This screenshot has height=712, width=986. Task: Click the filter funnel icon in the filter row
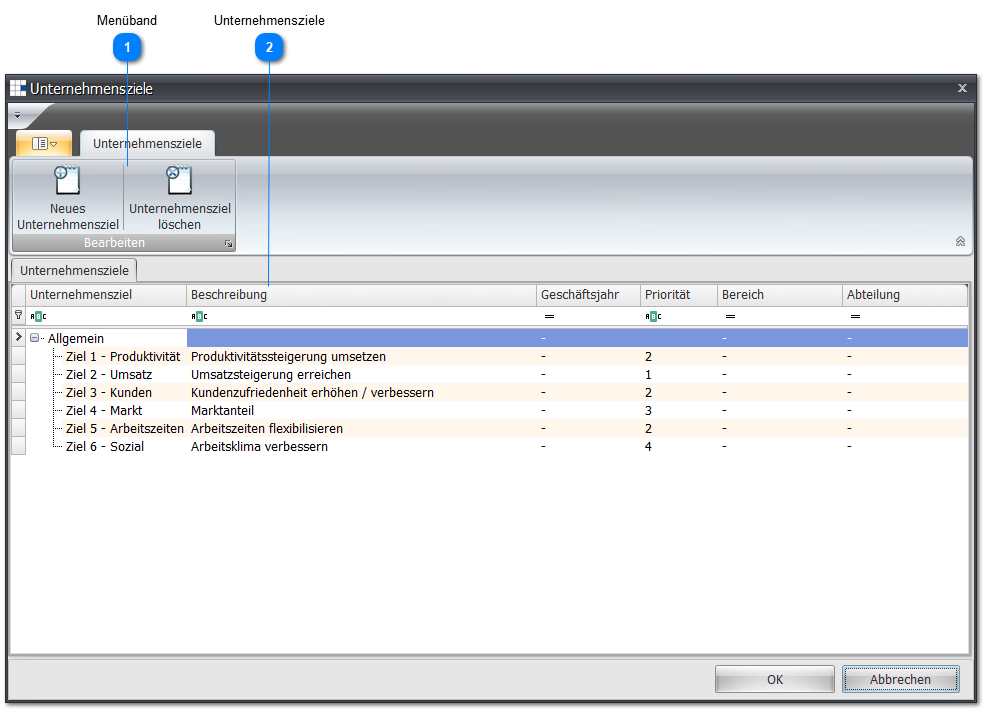click(18, 315)
